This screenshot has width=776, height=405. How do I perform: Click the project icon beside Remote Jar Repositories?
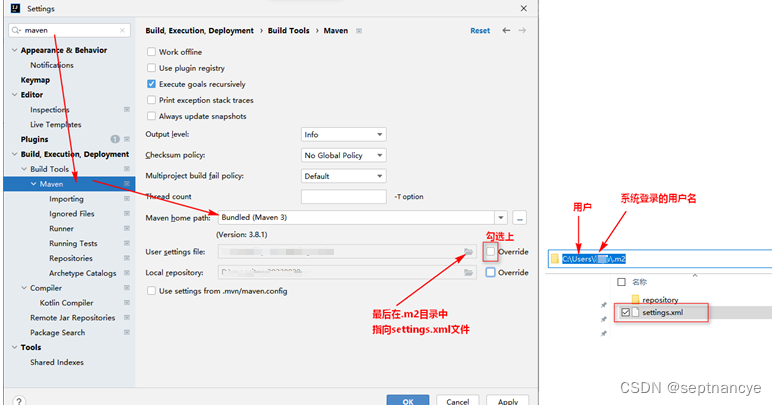pos(127,317)
